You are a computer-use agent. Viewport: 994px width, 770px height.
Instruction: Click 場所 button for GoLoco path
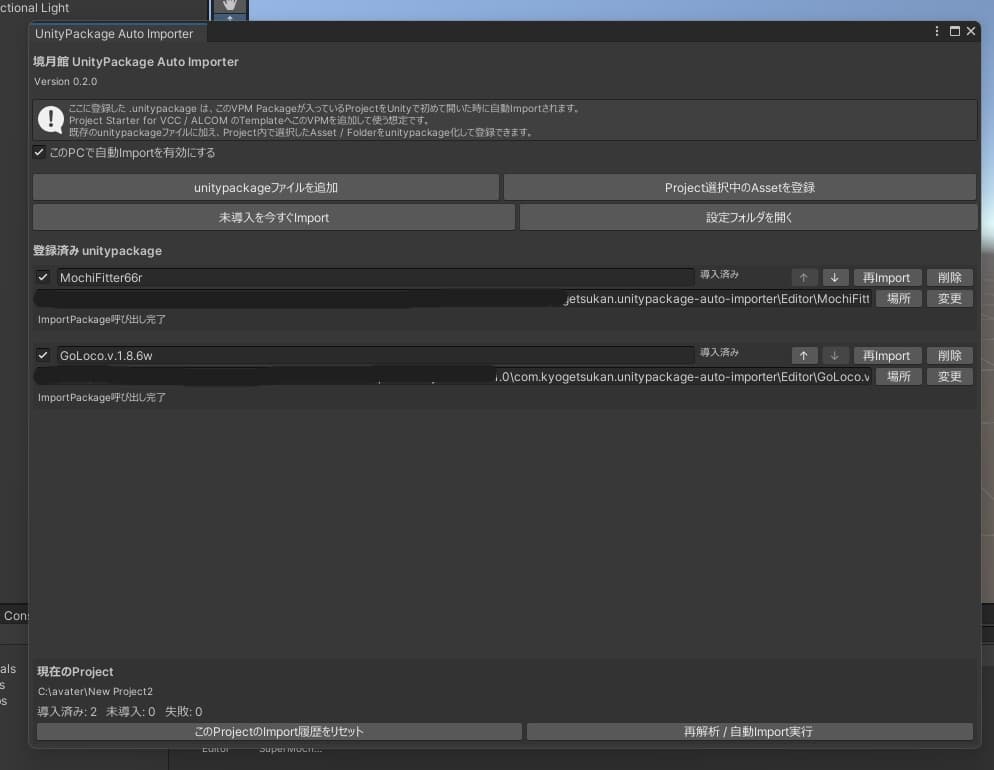point(898,376)
